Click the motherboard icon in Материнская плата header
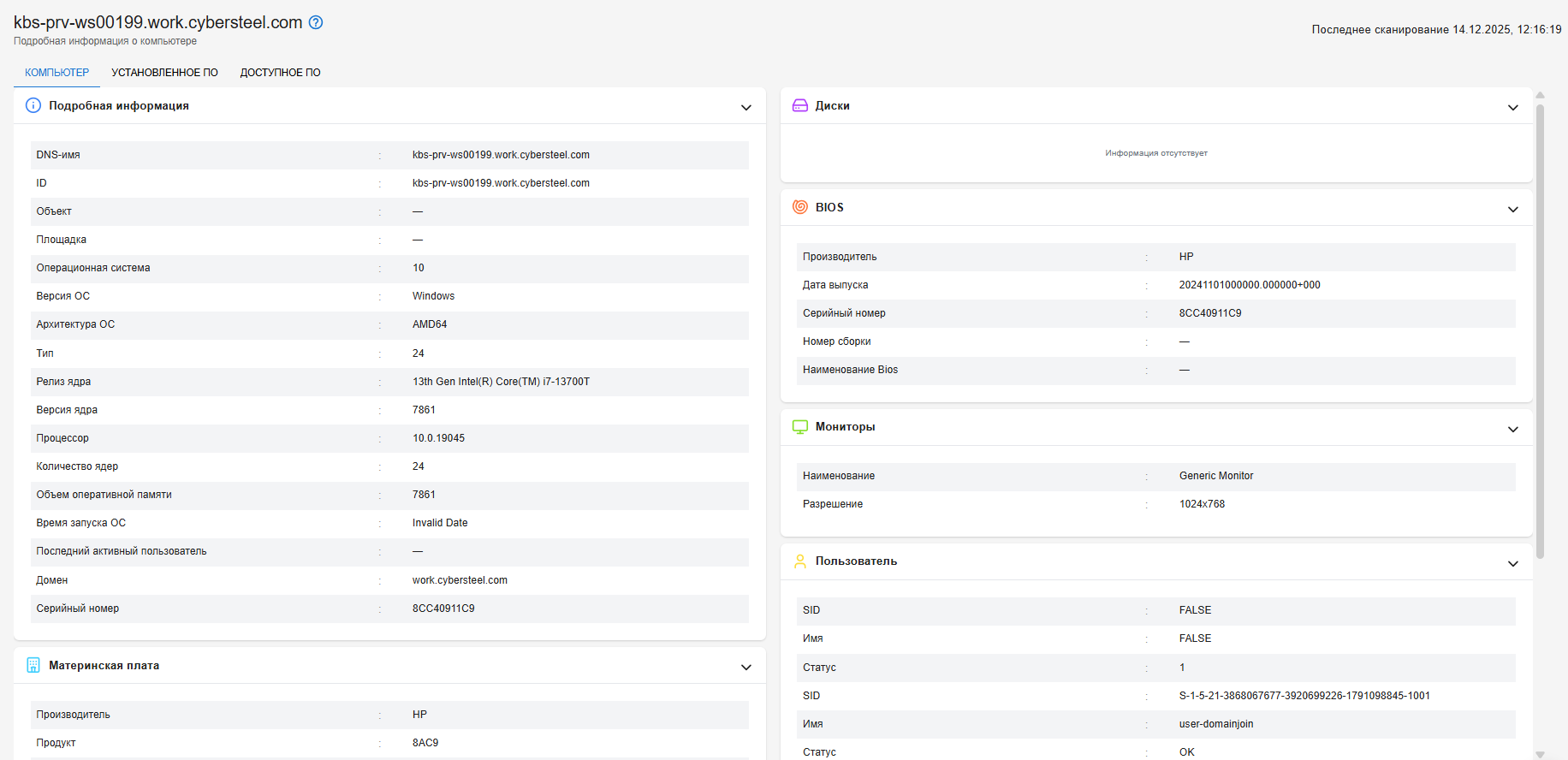The width and height of the screenshot is (1568, 760). 33,665
